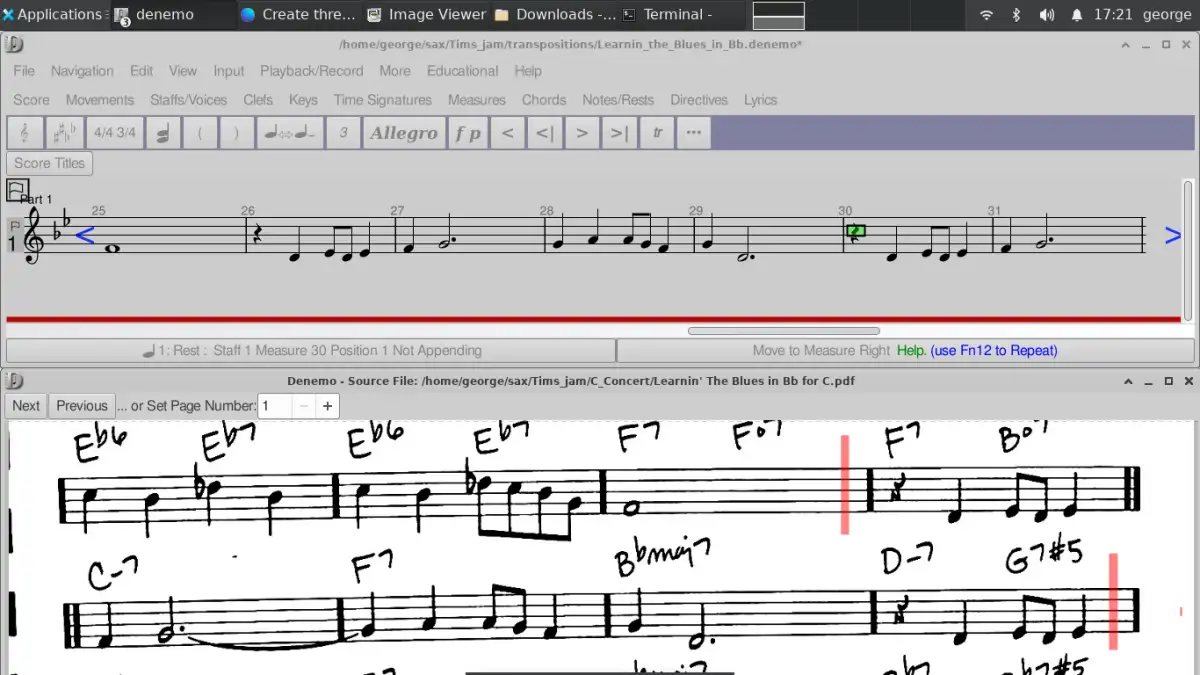Increase page number with plus button

coord(327,406)
